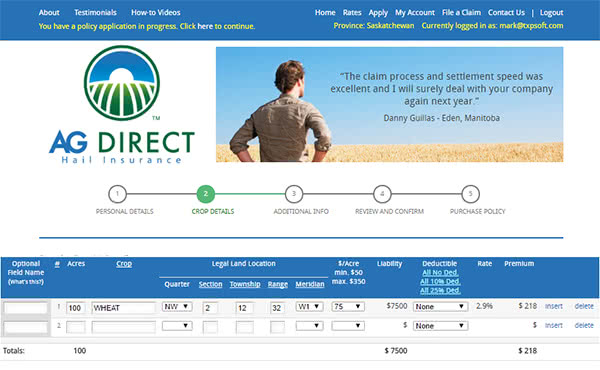Insert a row after row 2

coord(554,325)
